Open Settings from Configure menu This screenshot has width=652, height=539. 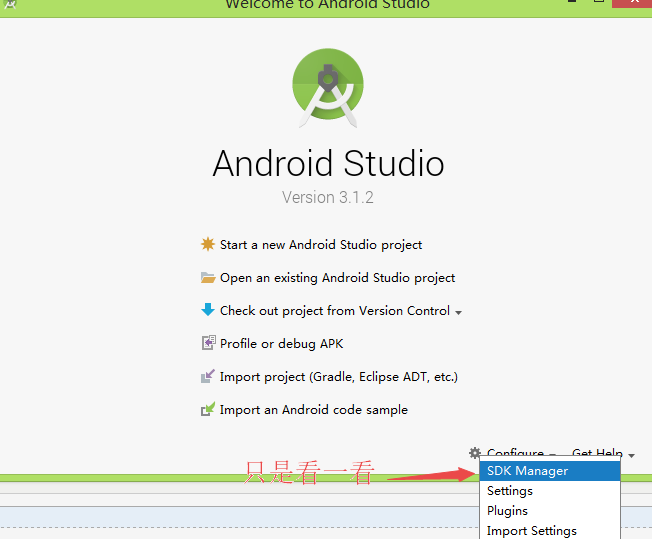click(x=550, y=491)
